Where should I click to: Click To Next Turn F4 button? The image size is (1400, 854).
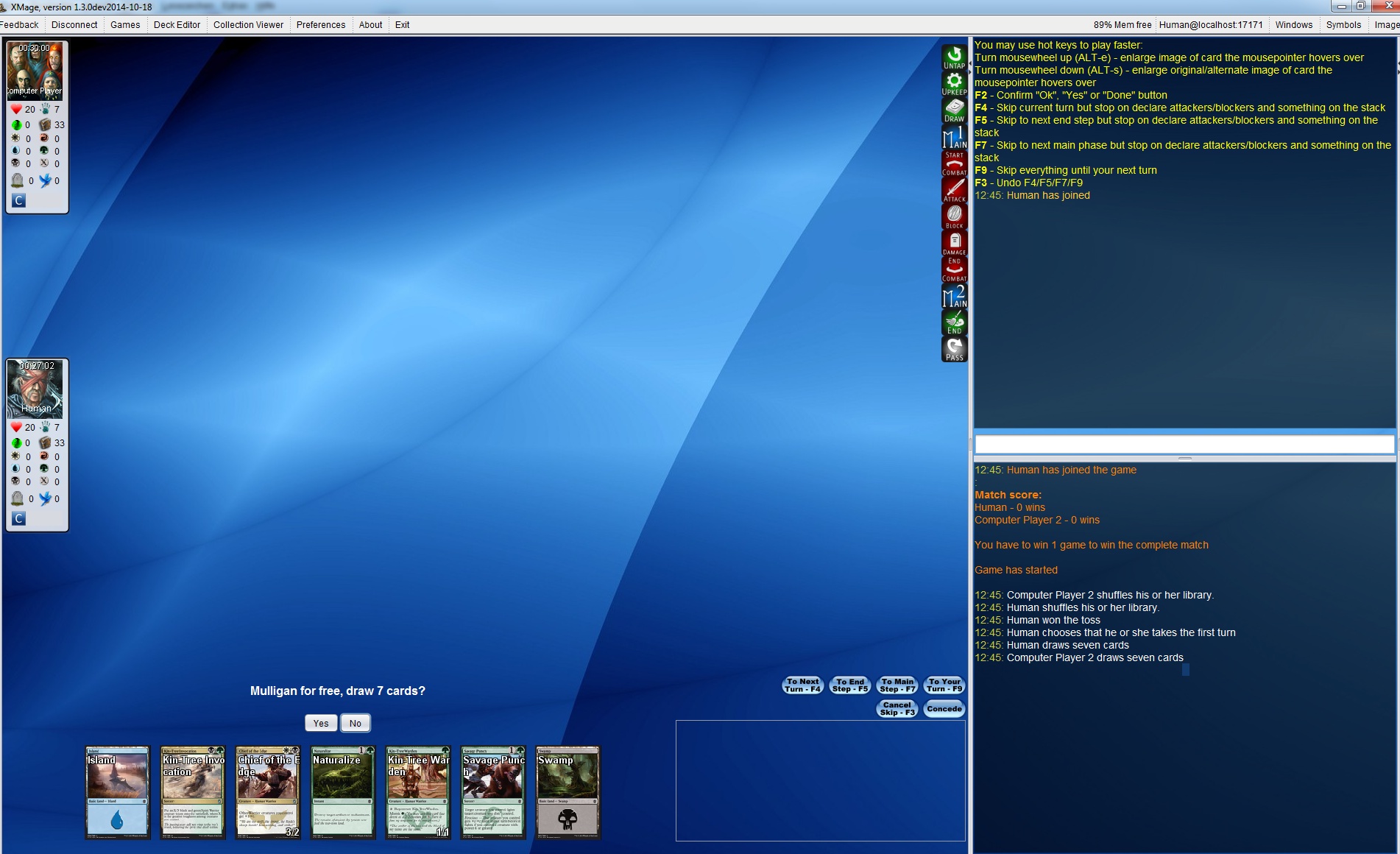coord(802,685)
